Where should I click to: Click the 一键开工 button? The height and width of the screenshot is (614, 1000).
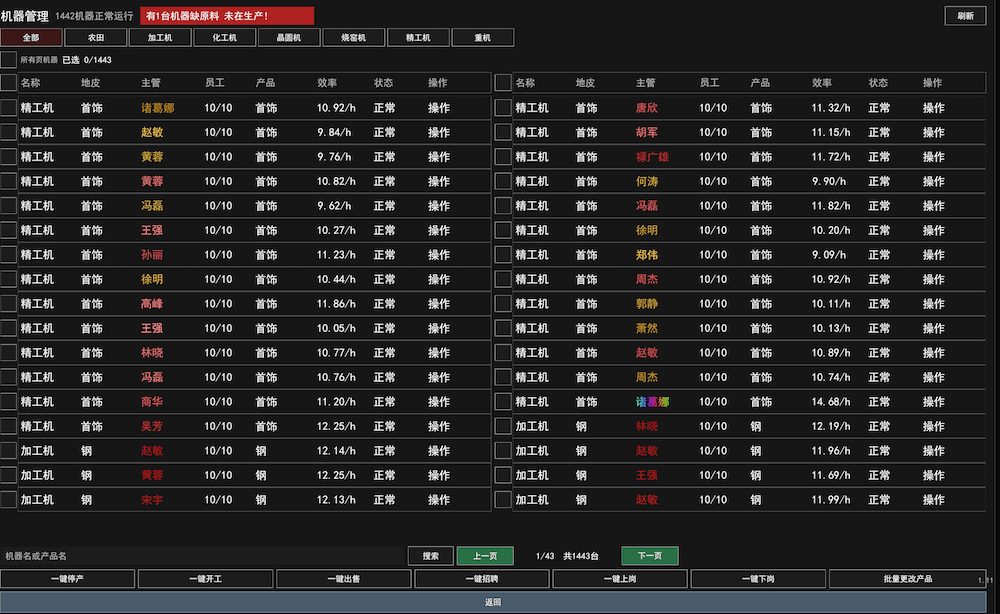205,579
